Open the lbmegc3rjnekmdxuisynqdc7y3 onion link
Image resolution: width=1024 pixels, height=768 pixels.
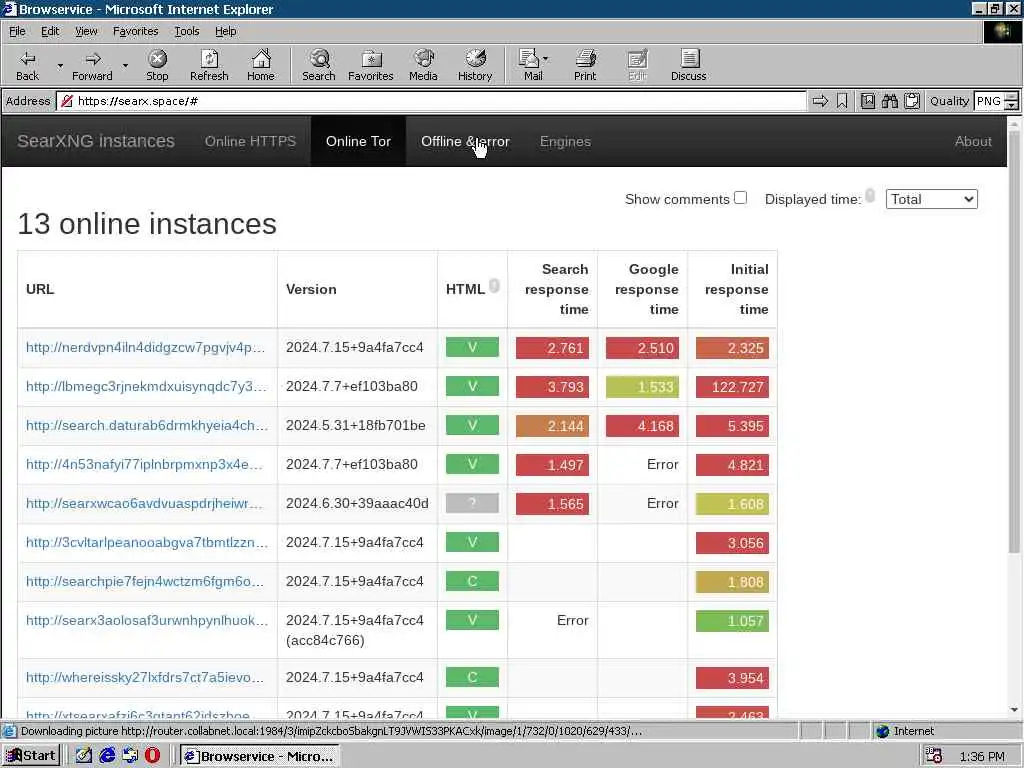(146, 386)
